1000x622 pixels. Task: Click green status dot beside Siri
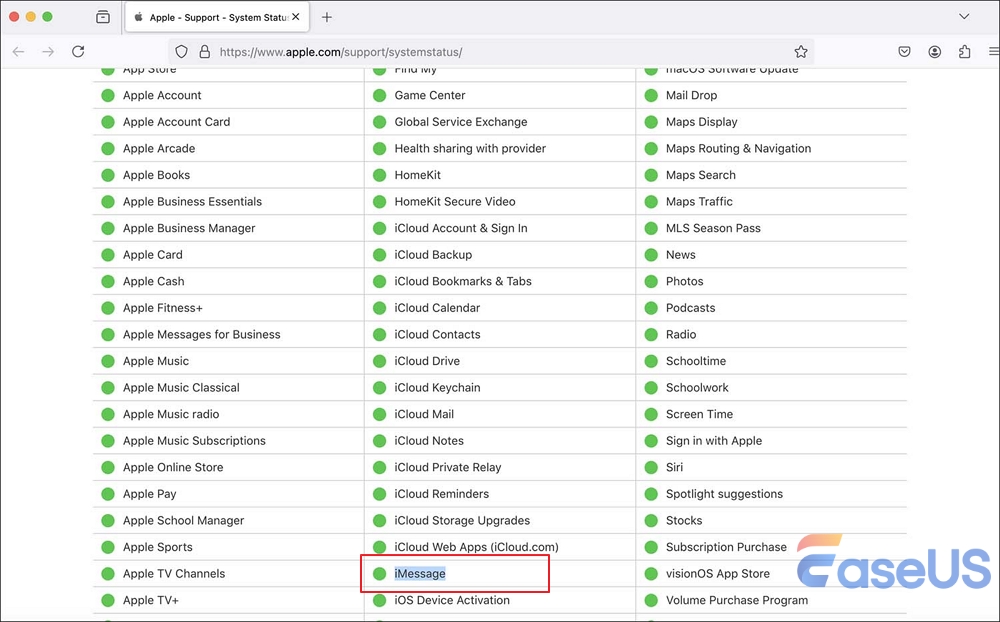click(651, 468)
